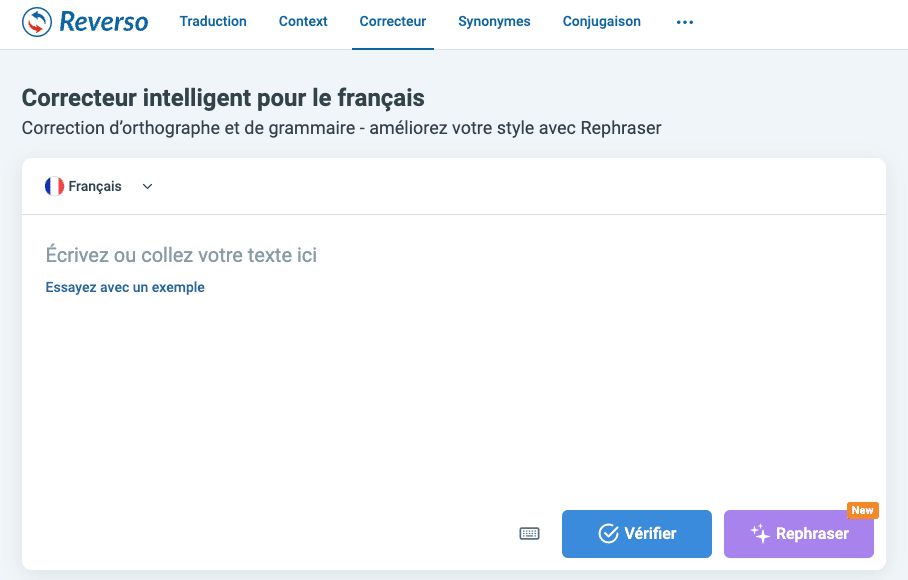Show the virtual keyboard icon
Viewport: 908px width, 580px height.
pos(529,534)
